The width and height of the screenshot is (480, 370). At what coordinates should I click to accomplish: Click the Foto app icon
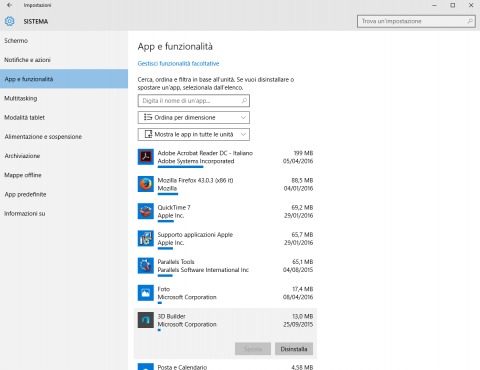point(146,293)
